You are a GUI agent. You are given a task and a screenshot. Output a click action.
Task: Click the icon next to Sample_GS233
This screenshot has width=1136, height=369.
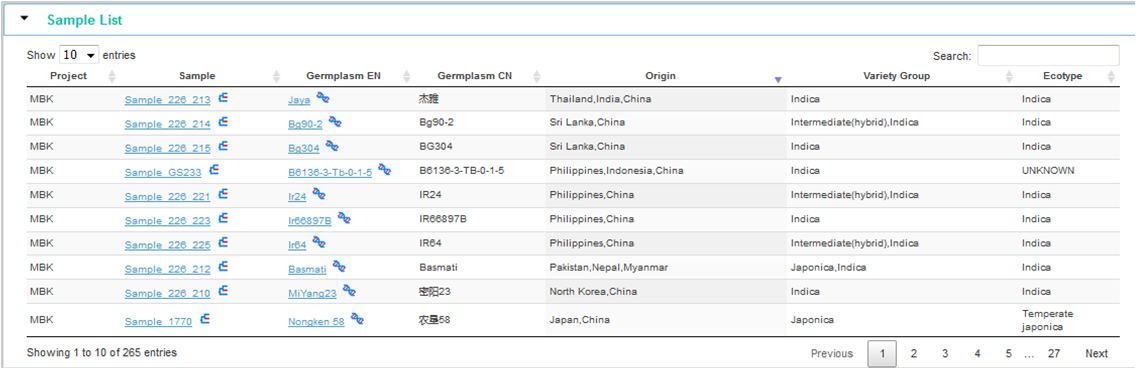(x=214, y=170)
